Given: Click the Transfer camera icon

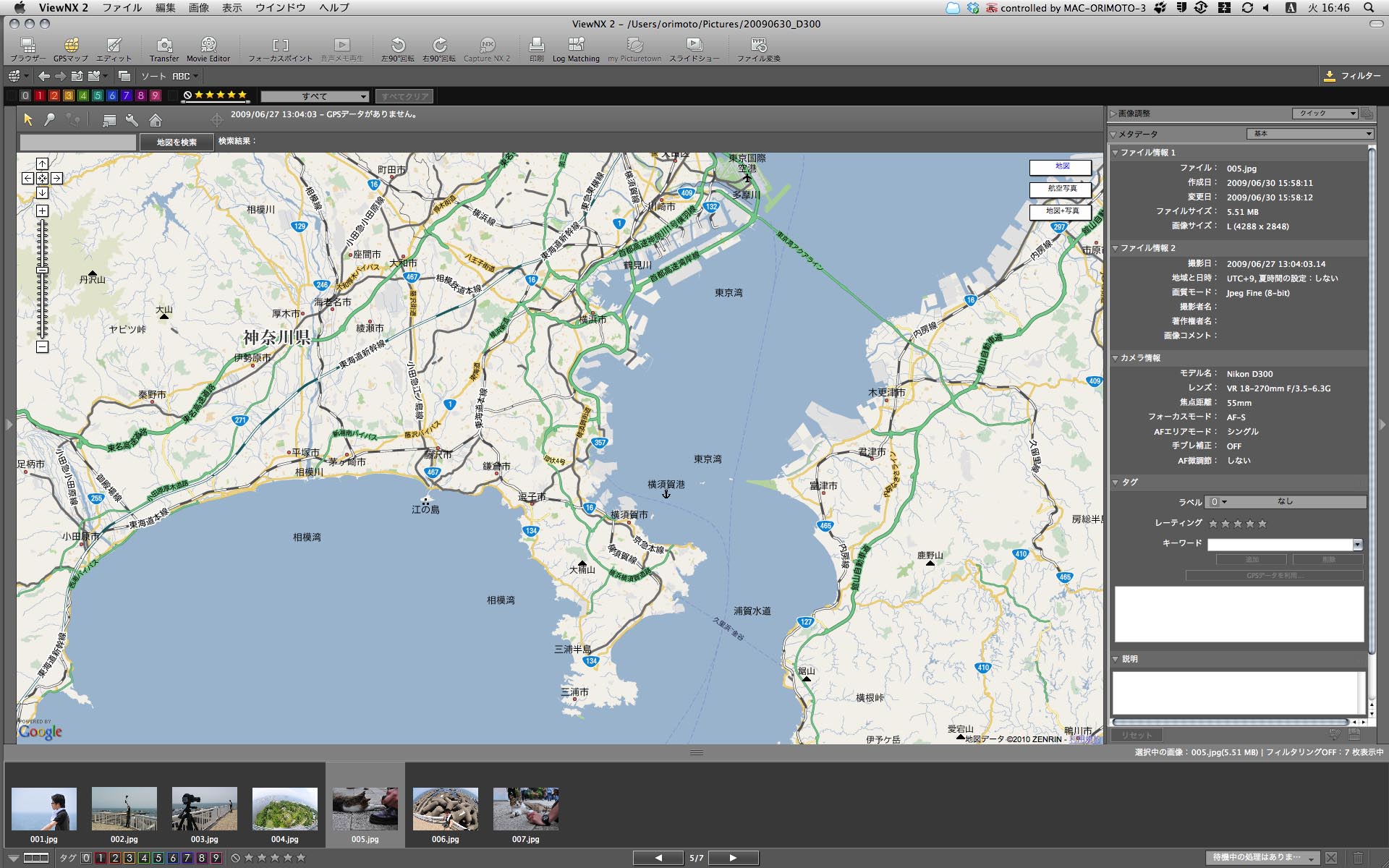Looking at the screenshot, I should (x=164, y=49).
